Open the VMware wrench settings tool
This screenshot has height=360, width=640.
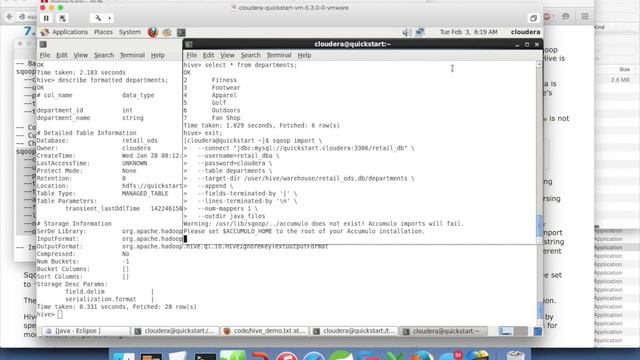pyautogui.click(x=98, y=18)
